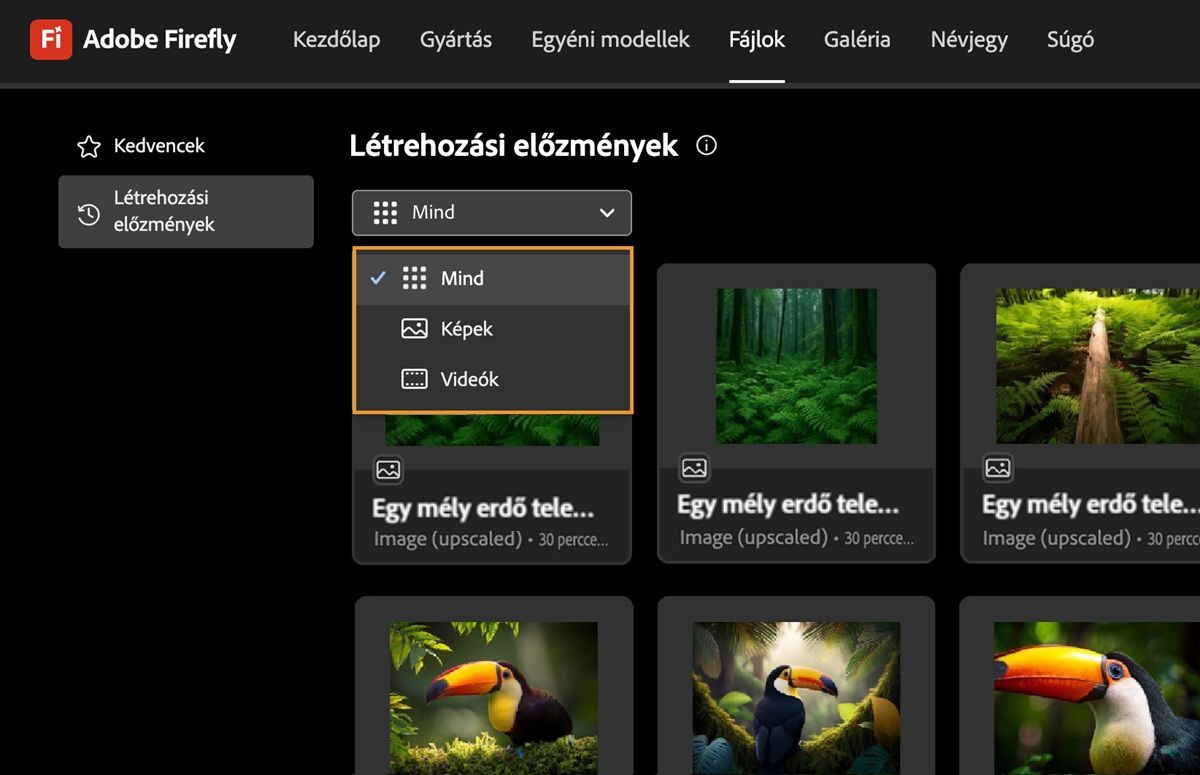Viewport: 1200px width, 775px height.
Task: Switch to the Galéria tab
Action: coord(857,40)
